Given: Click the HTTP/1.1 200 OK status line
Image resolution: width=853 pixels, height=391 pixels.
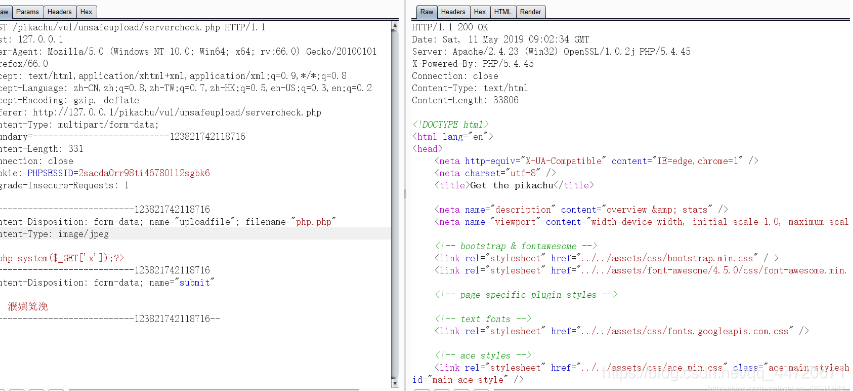Looking at the screenshot, I should pos(450,27).
